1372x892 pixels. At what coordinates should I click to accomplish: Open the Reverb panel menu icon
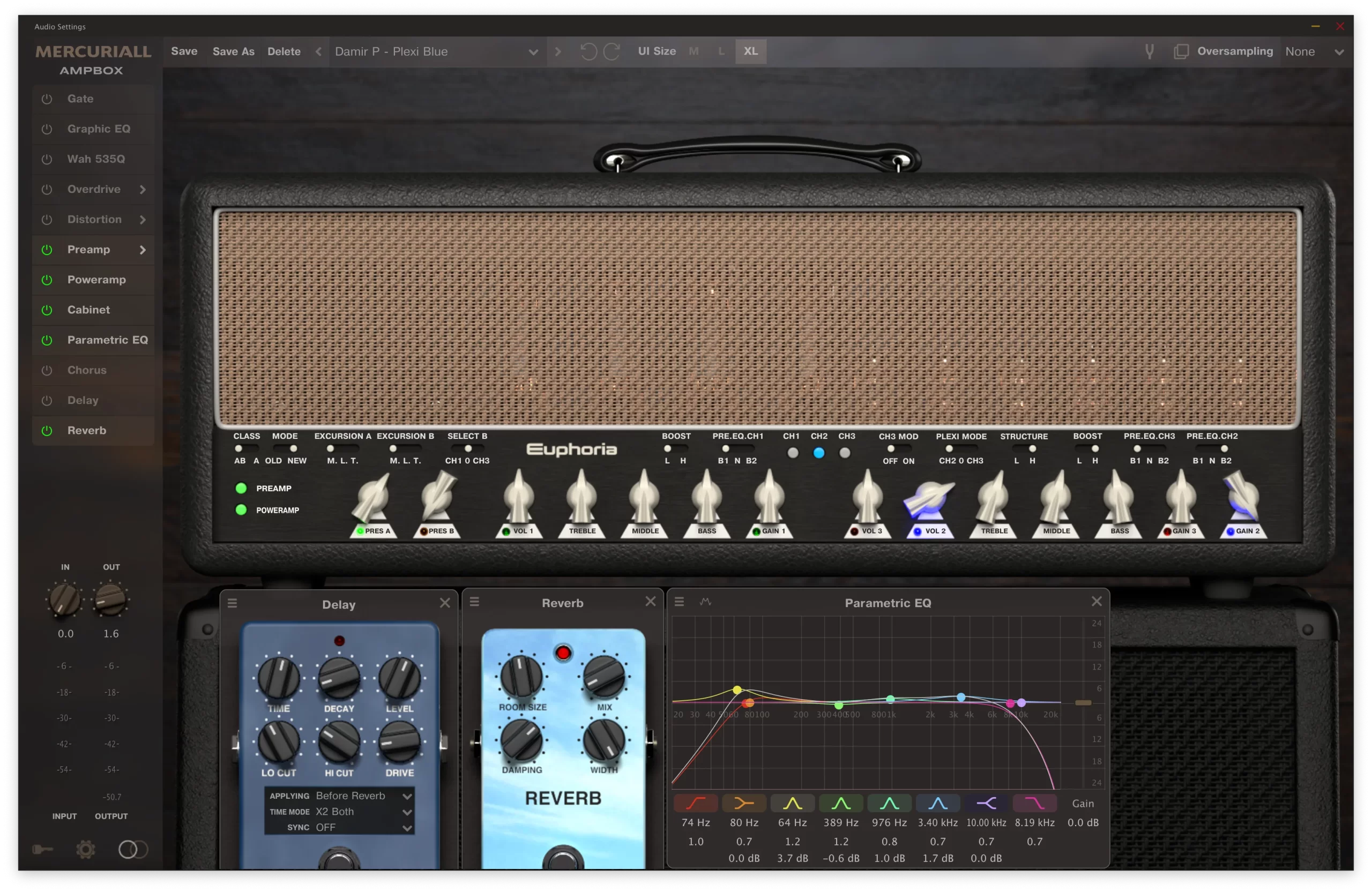[474, 602]
